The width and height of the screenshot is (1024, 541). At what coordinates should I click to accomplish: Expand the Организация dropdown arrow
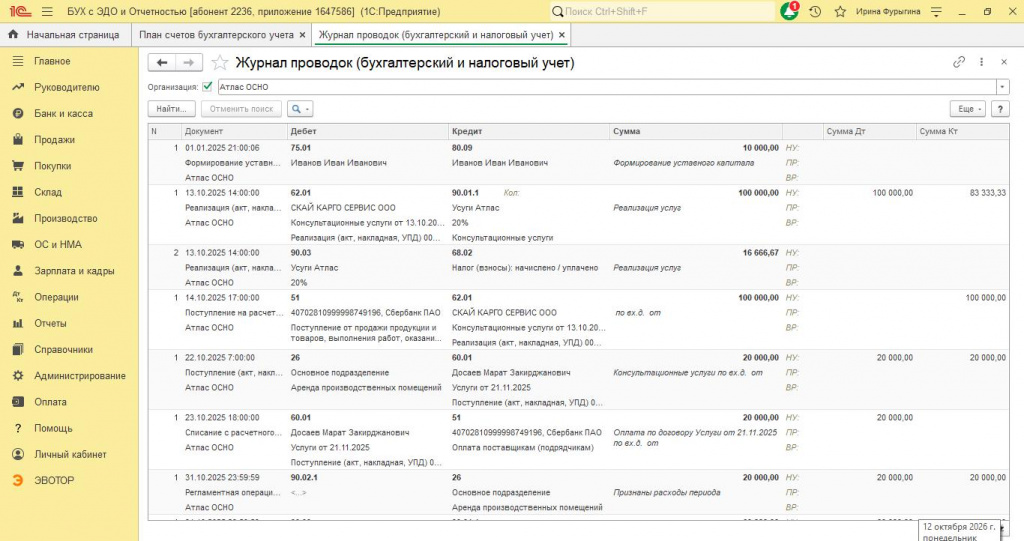1002,87
